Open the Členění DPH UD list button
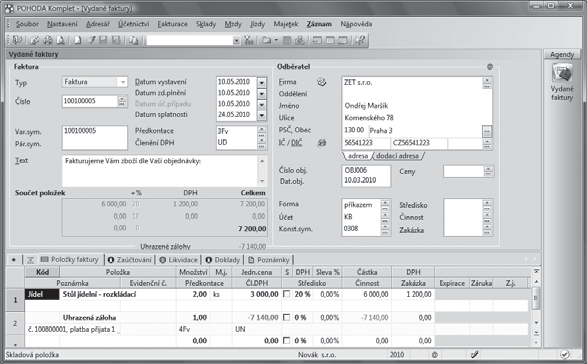This screenshot has height=364, width=587. click(x=262, y=143)
